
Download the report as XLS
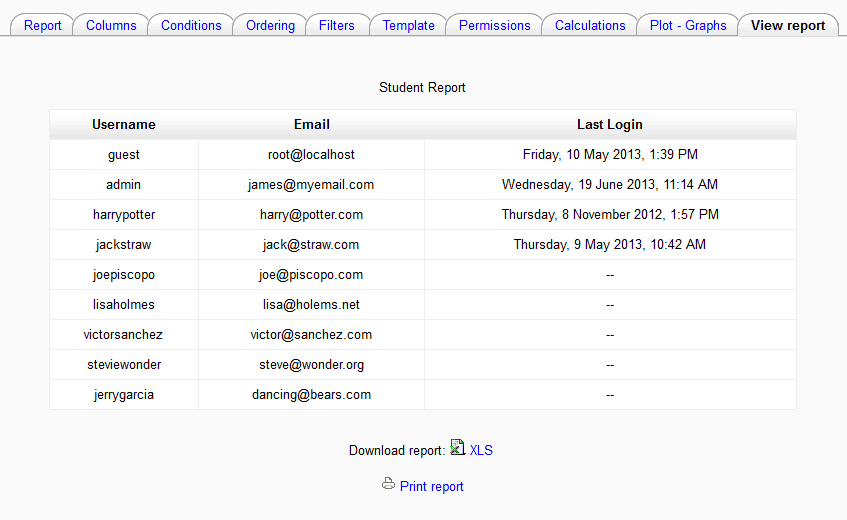[481, 450]
